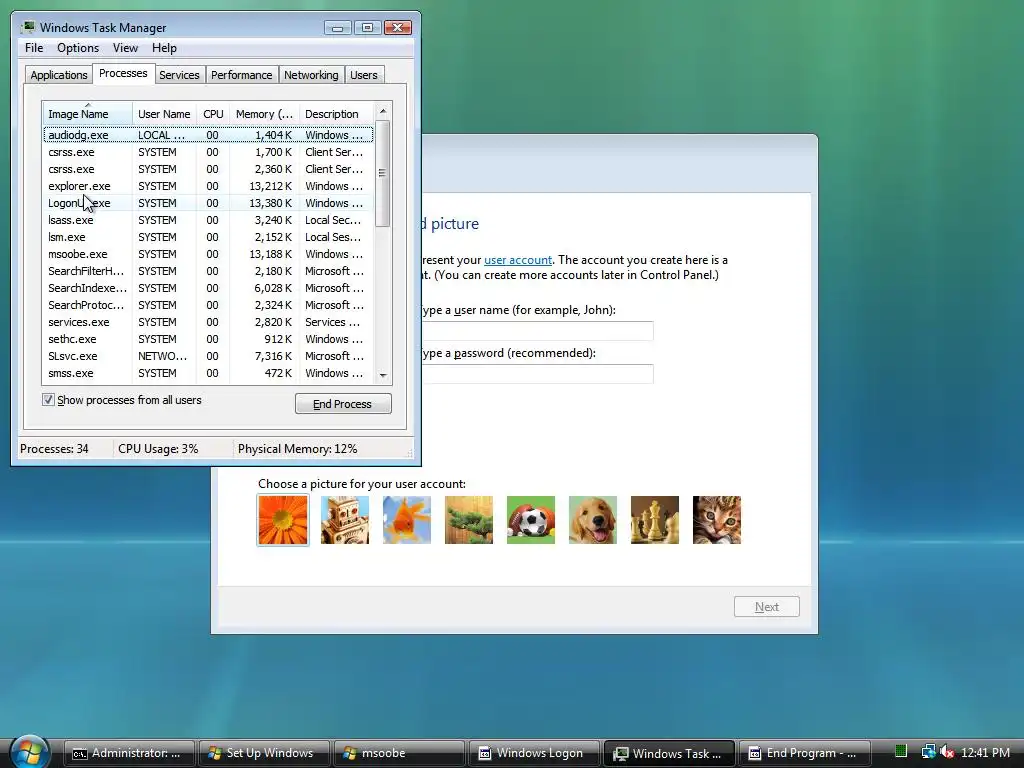Image resolution: width=1024 pixels, height=768 pixels.
Task: Open the user account link
Action: pyautogui.click(x=518, y=260)
